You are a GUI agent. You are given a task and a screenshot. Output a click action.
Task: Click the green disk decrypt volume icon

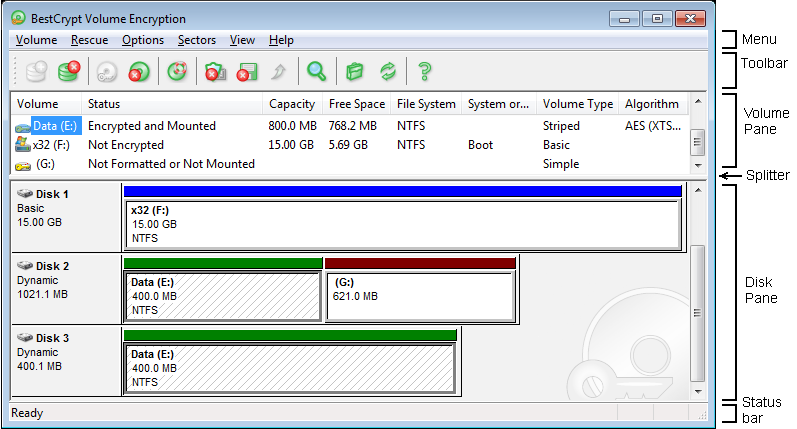point(68,71)
